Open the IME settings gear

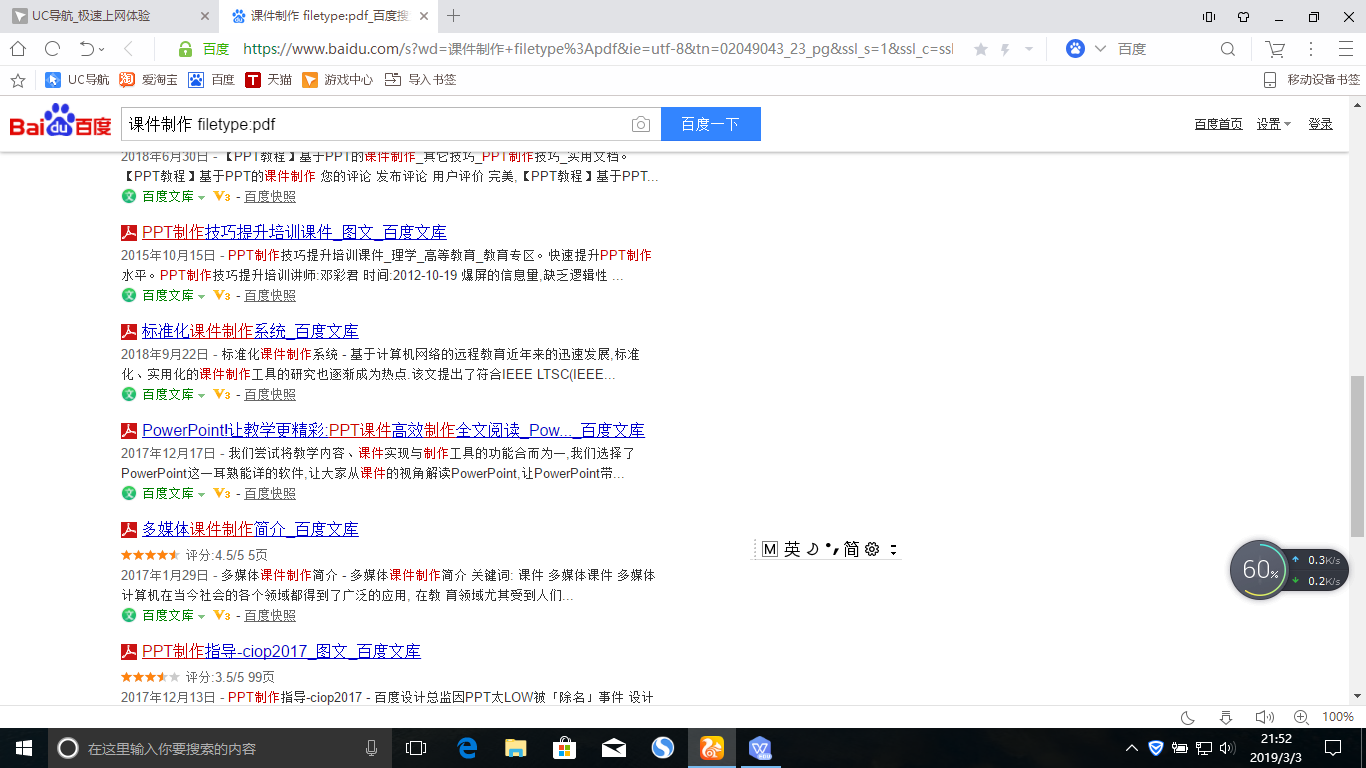coord(872,549)
